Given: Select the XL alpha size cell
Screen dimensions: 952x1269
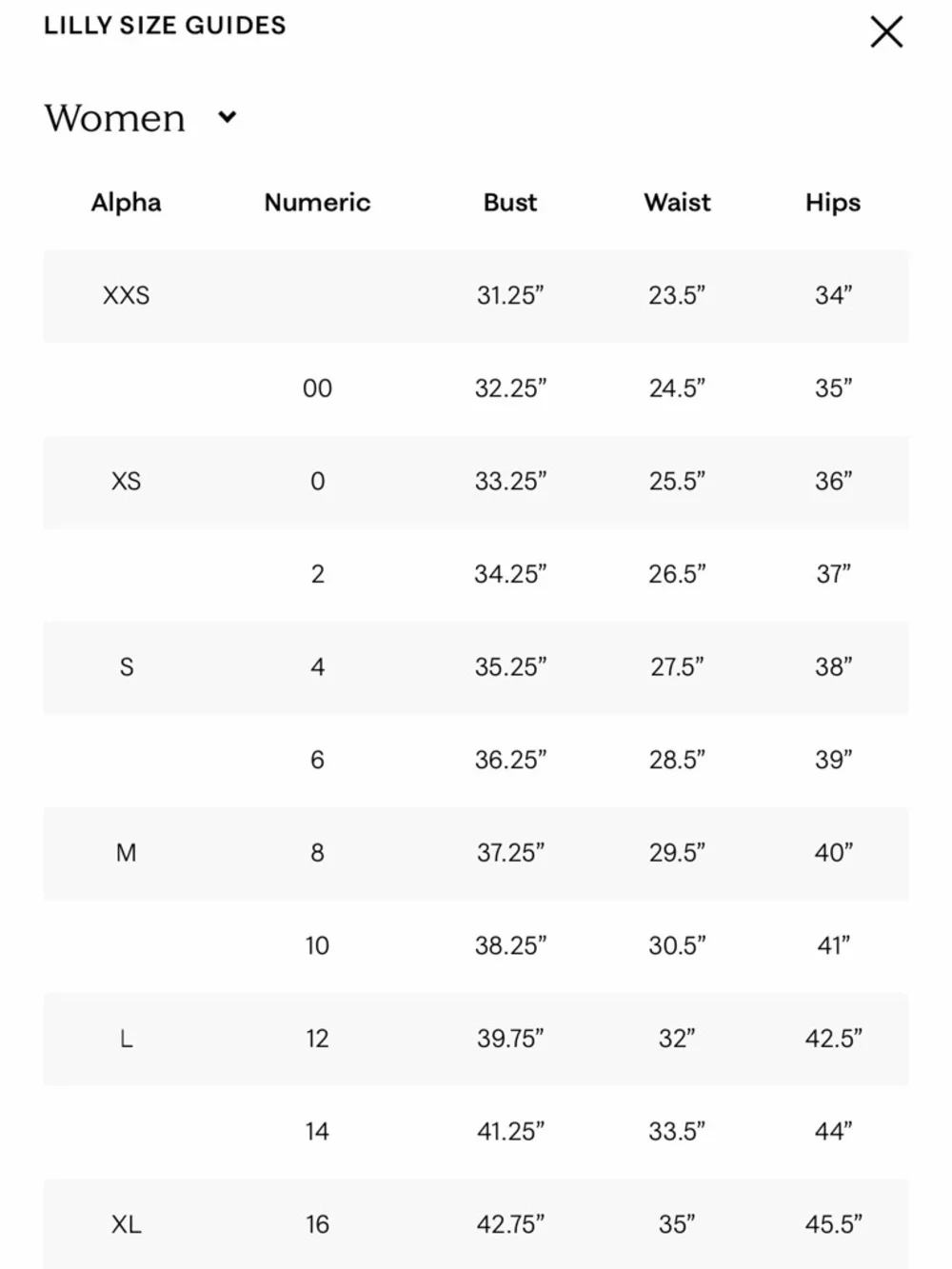Looking at the screenshot, I should click(x=126, y=1223).
